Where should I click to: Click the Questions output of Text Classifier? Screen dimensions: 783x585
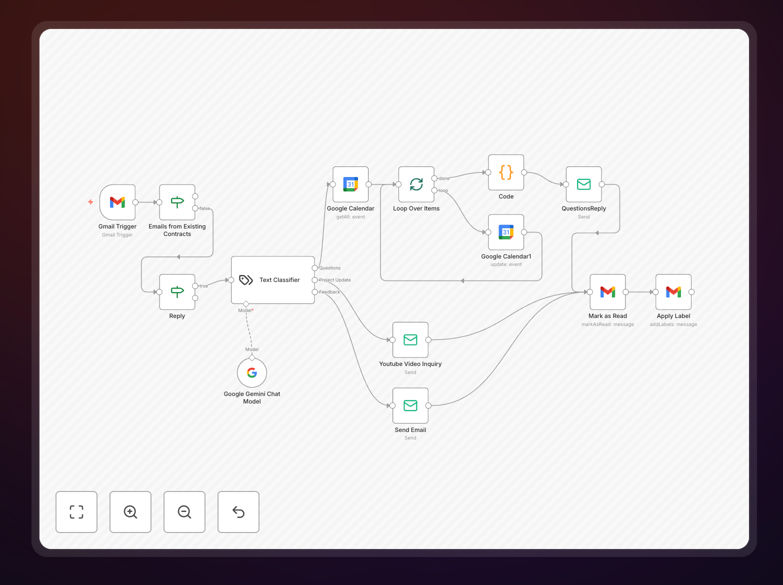point(315,268)
